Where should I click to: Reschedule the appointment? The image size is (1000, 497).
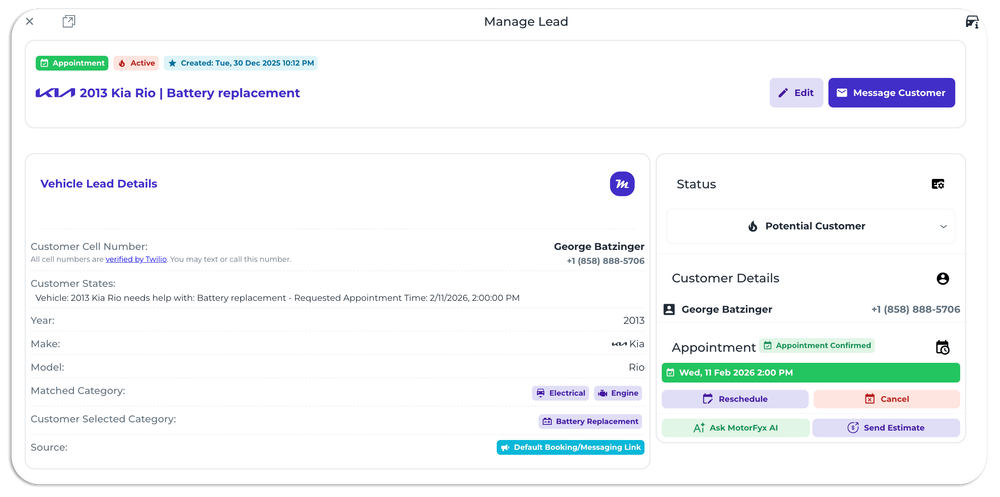click(735, 399)
